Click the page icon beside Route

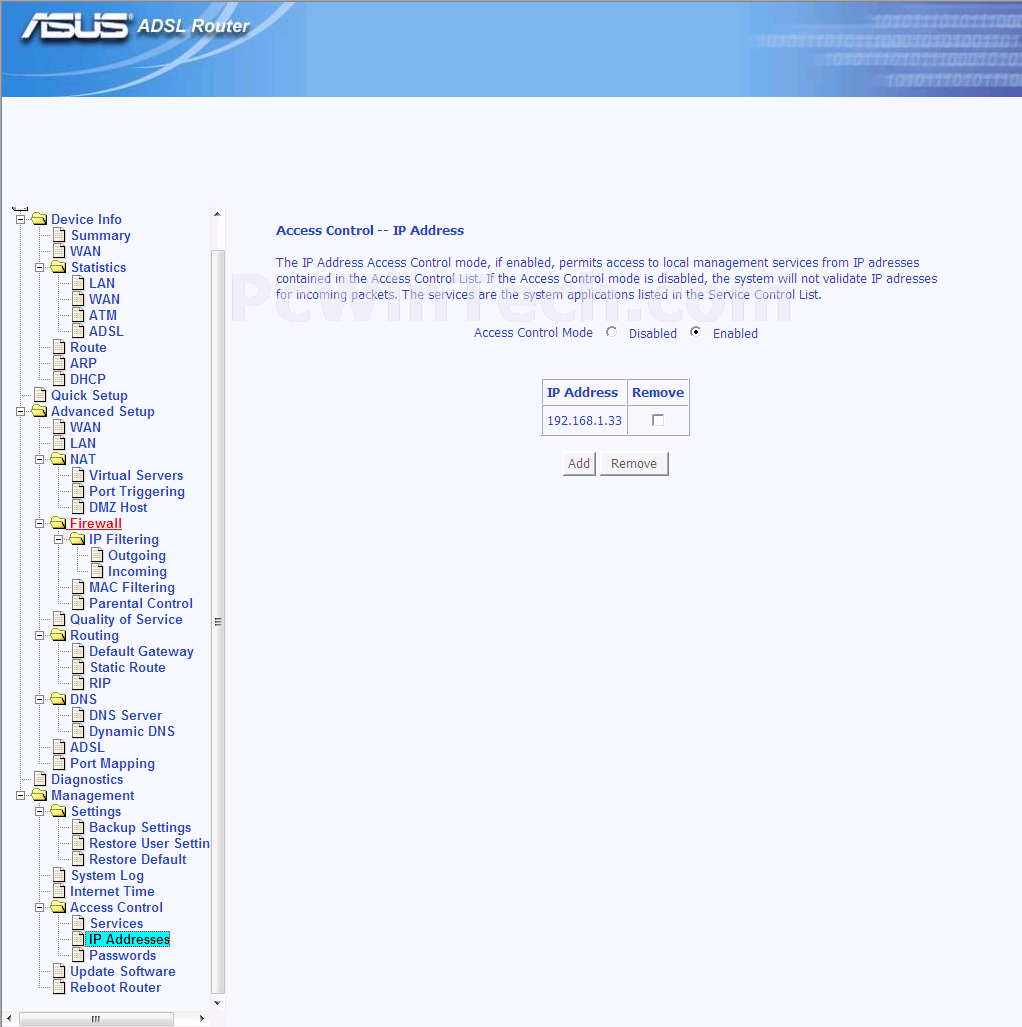point(59,346)
